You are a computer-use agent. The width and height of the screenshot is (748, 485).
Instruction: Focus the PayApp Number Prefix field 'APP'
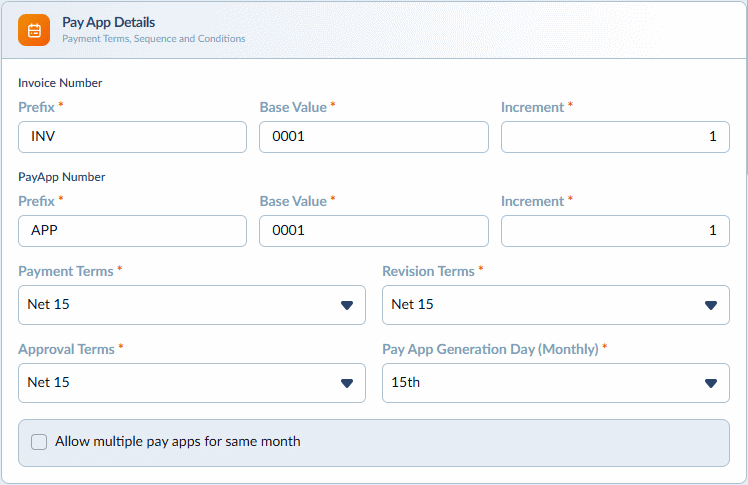click(132, 231)
